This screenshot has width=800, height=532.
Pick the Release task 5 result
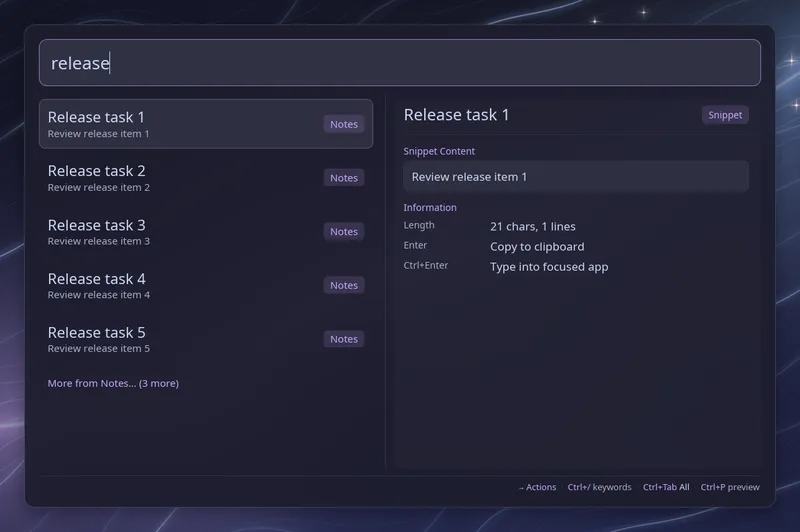[206, 339]
